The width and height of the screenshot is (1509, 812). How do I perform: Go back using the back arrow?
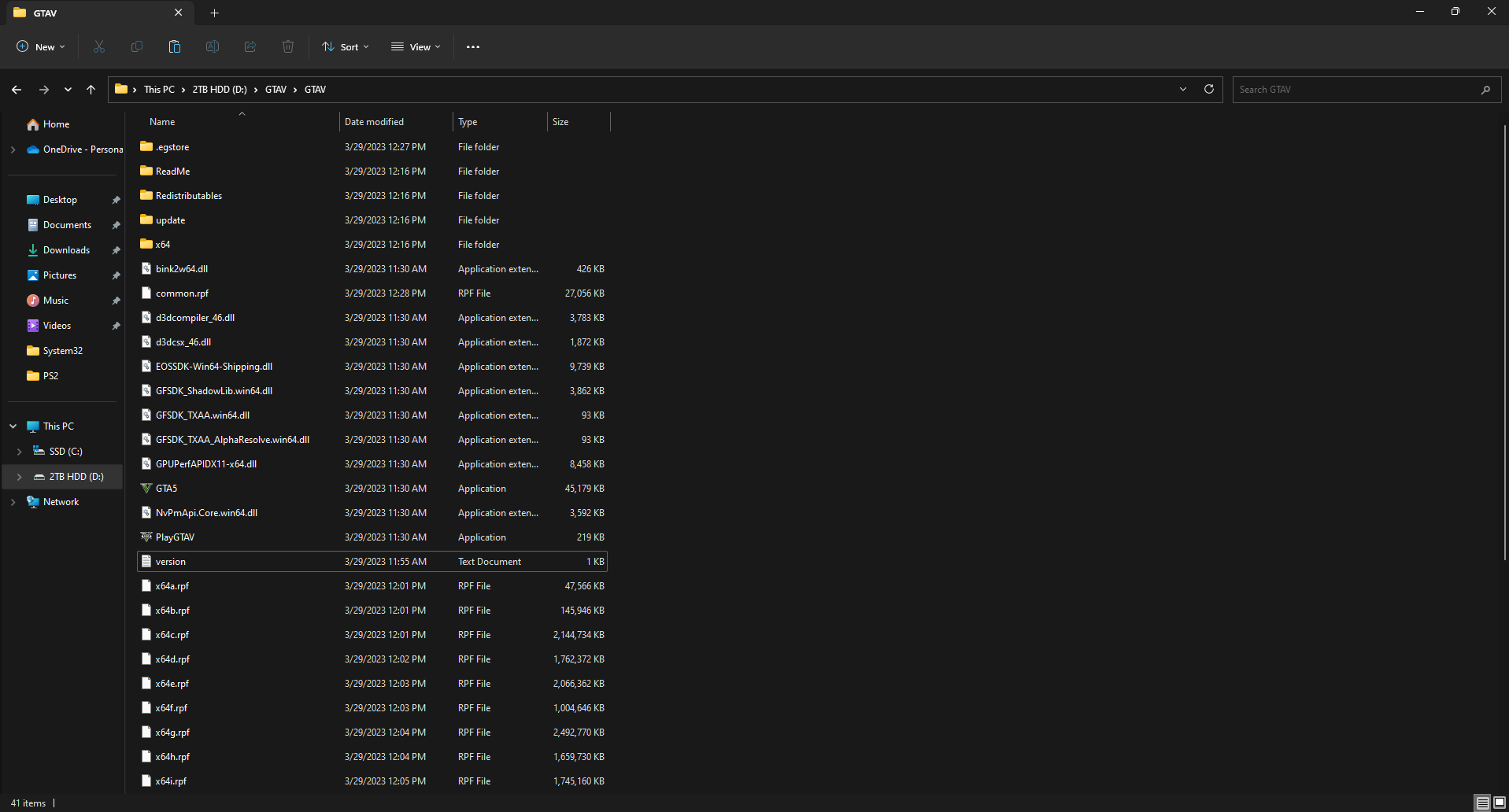(x=17, y=89)
